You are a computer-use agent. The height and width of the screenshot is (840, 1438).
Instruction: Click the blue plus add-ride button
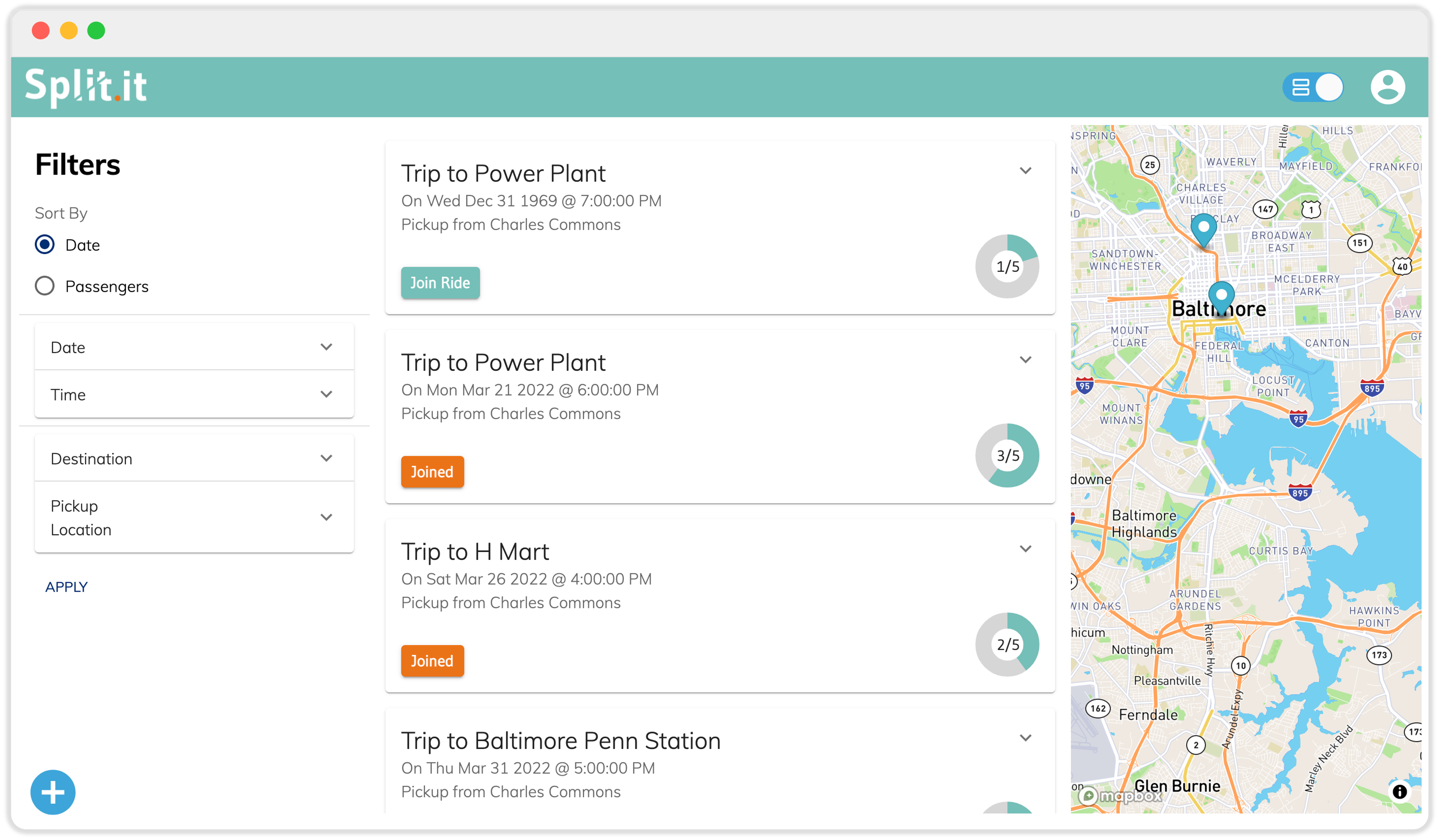point(53,792)
